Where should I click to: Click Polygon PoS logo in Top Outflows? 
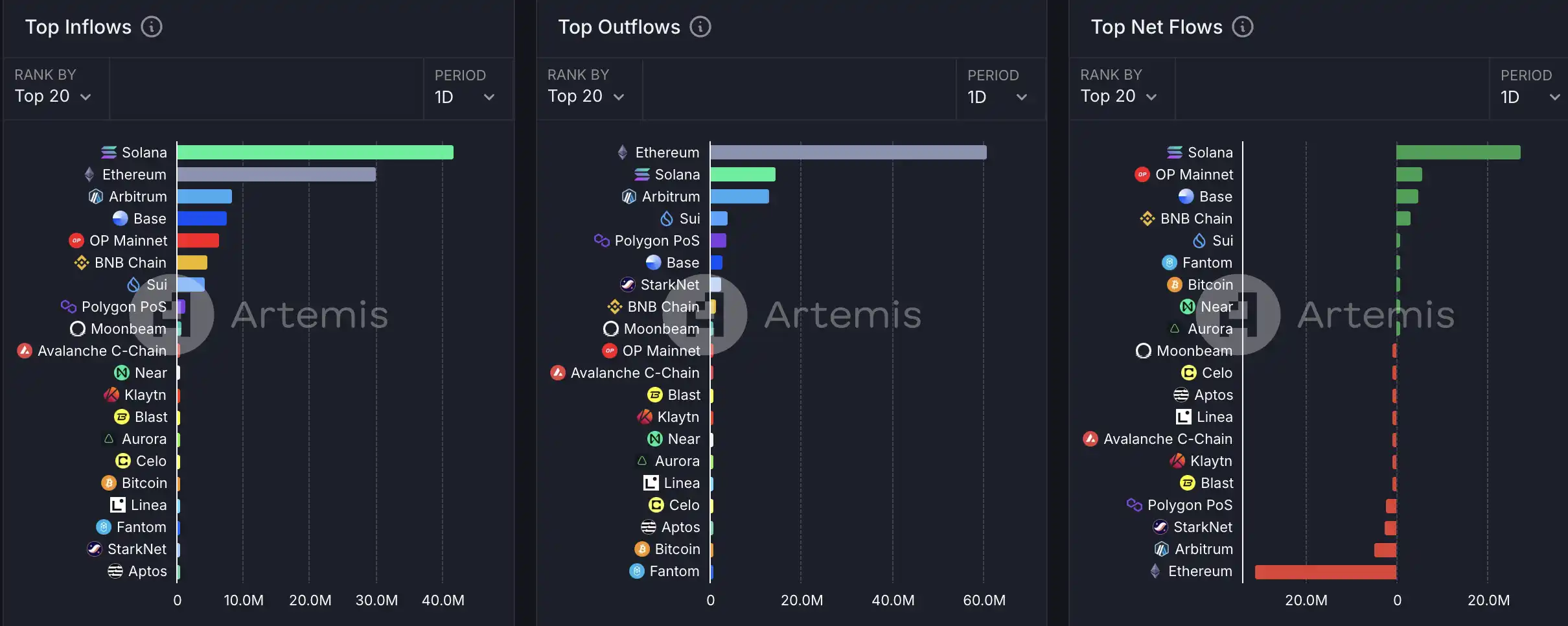pos(602,240)
